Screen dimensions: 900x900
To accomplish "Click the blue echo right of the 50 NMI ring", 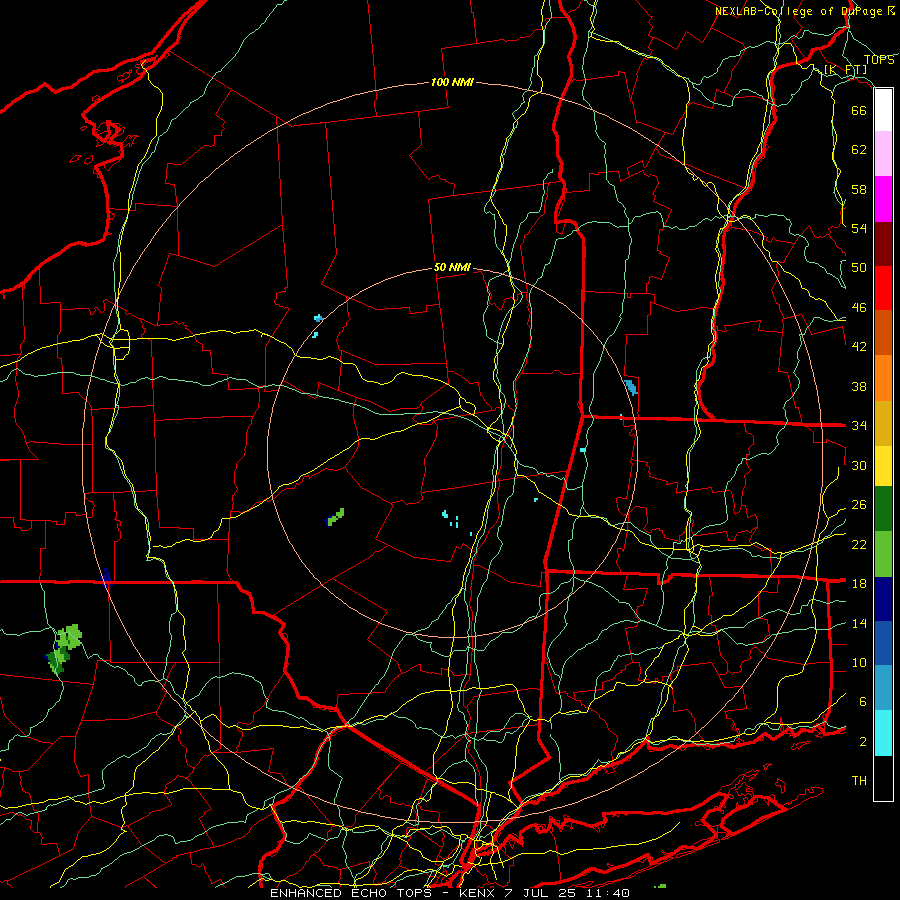I will (631, 387).
